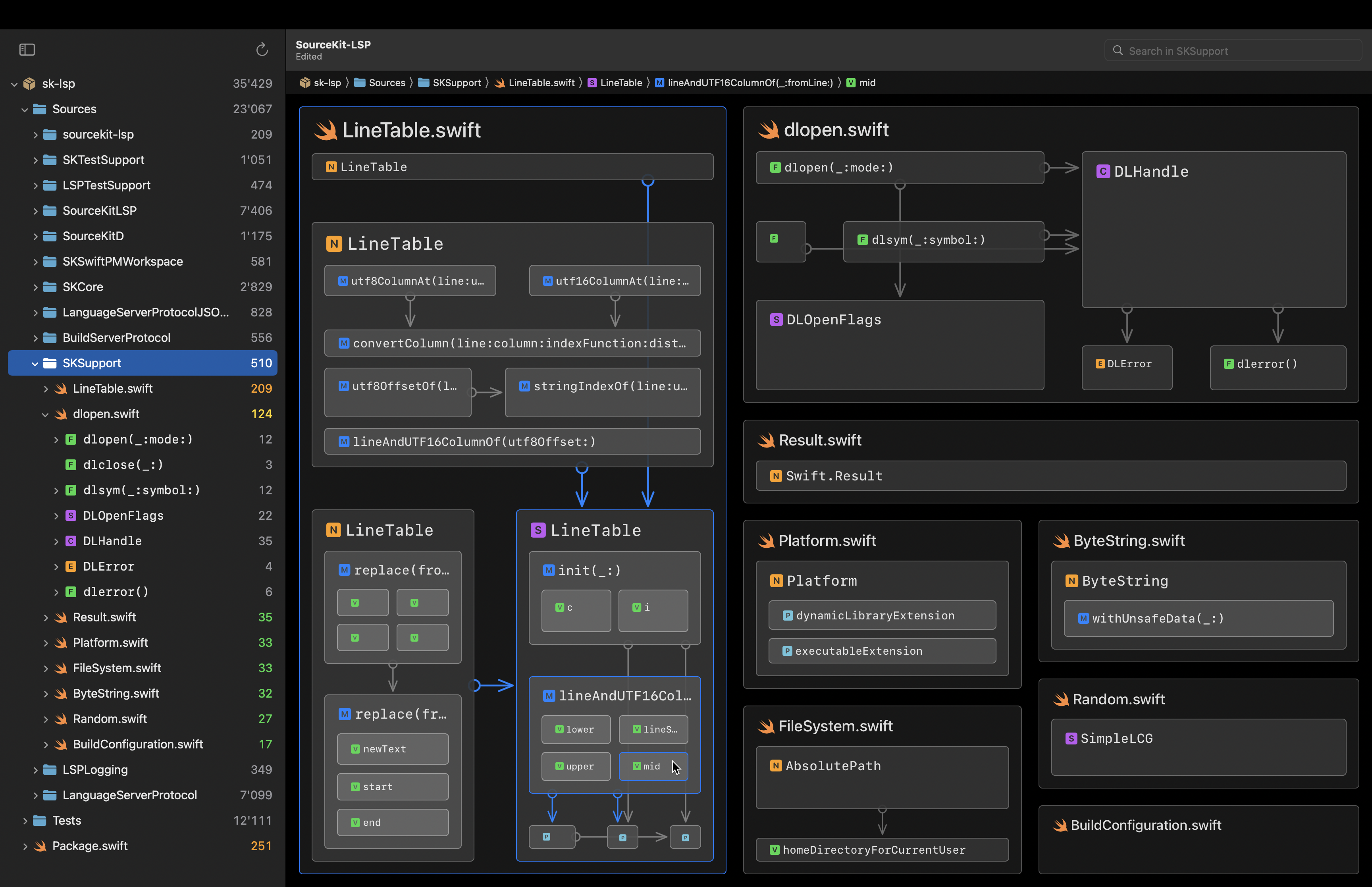
Task: Click the C icon of DLHandle node
Action: [x=1103, y=171]
